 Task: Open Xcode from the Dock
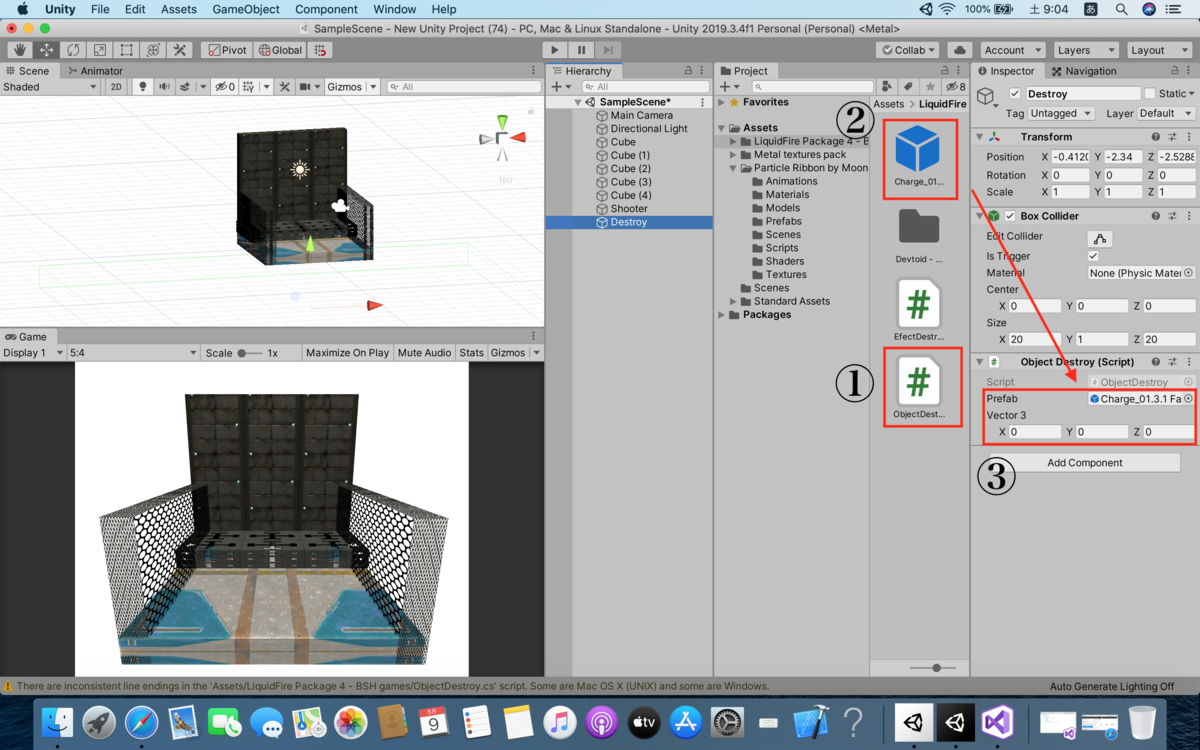click(811, 722)
